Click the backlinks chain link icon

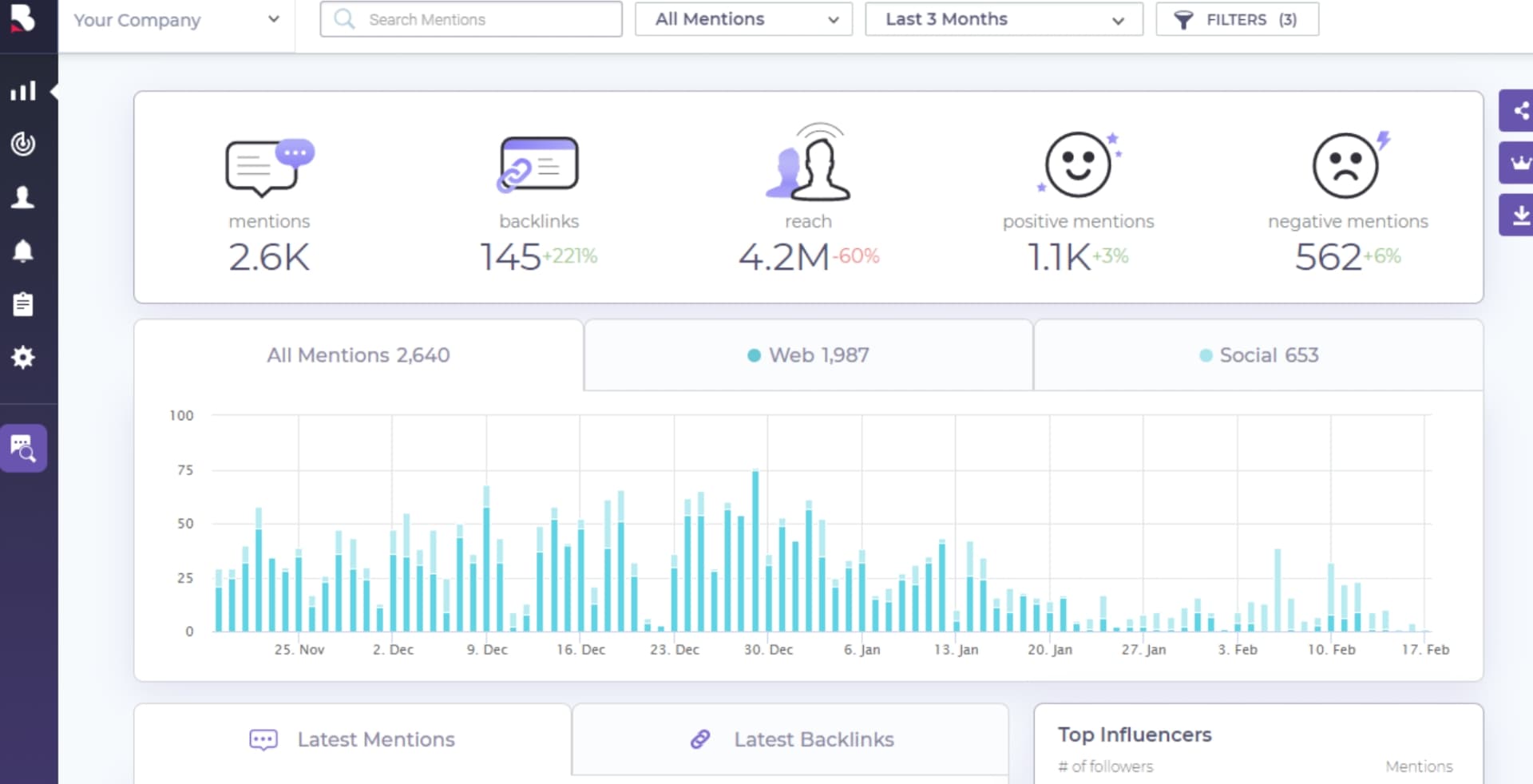538,164
